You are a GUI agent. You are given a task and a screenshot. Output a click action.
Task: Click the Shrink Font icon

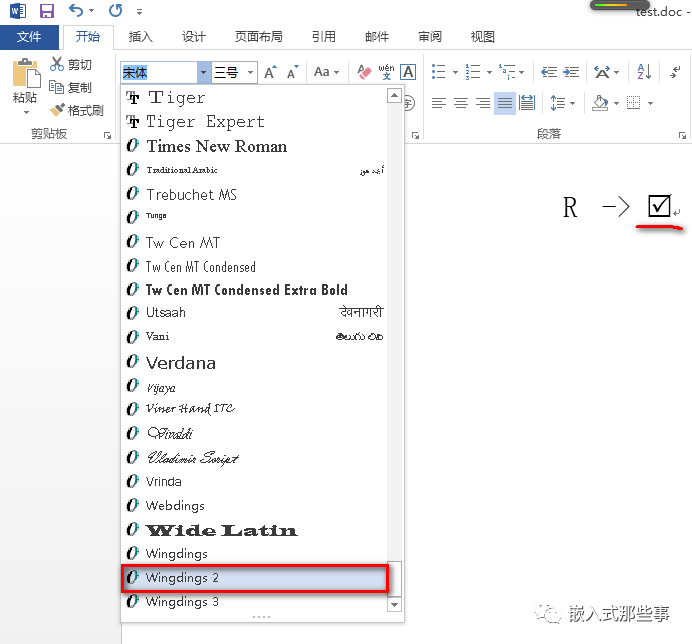pyautogui.click(x=292, y=72)
